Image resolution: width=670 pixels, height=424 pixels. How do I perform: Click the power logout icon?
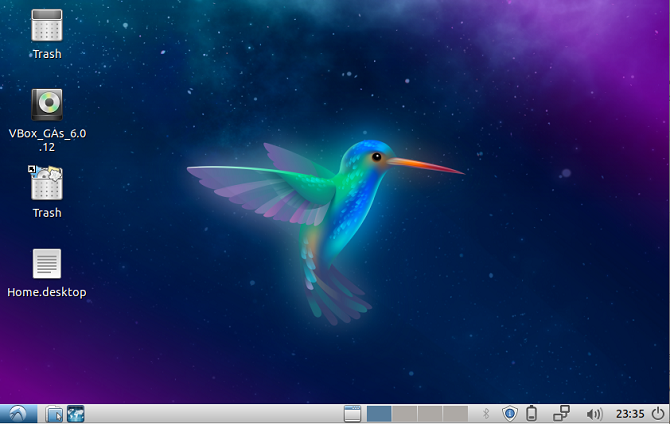pyautogui.click(x=658, y=413)
